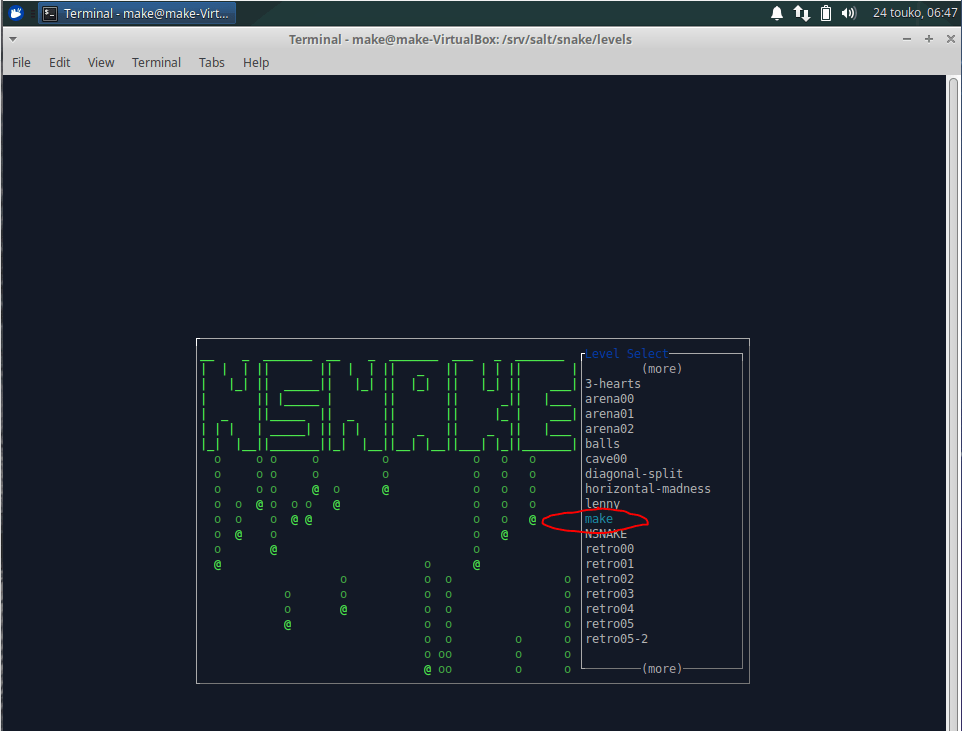Select the circled 'make' level
The height and width of the screenshot is (731, 962).
click(x=599, y=519)
